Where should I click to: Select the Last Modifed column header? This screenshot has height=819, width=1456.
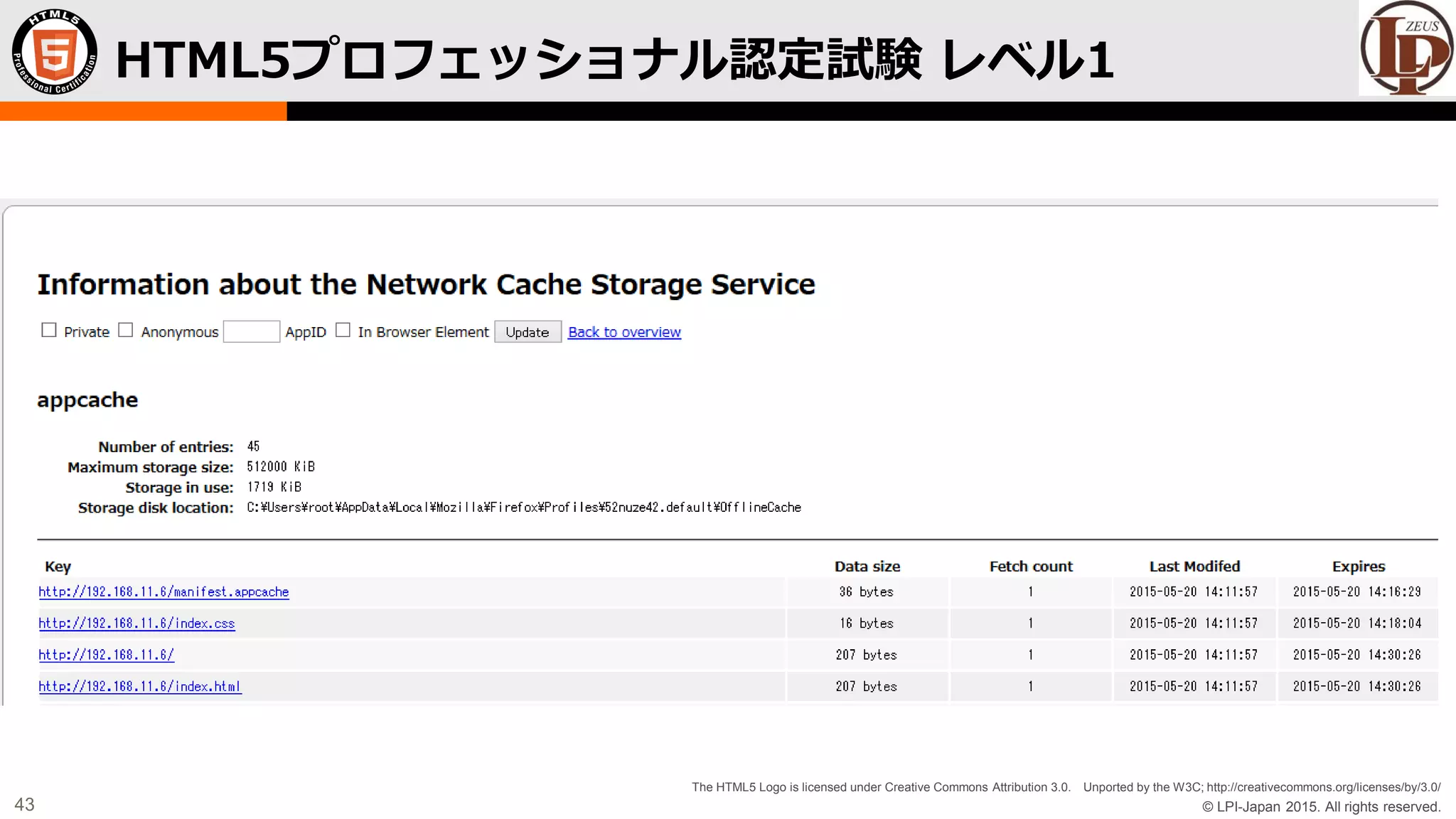[x=1194, y=567]
